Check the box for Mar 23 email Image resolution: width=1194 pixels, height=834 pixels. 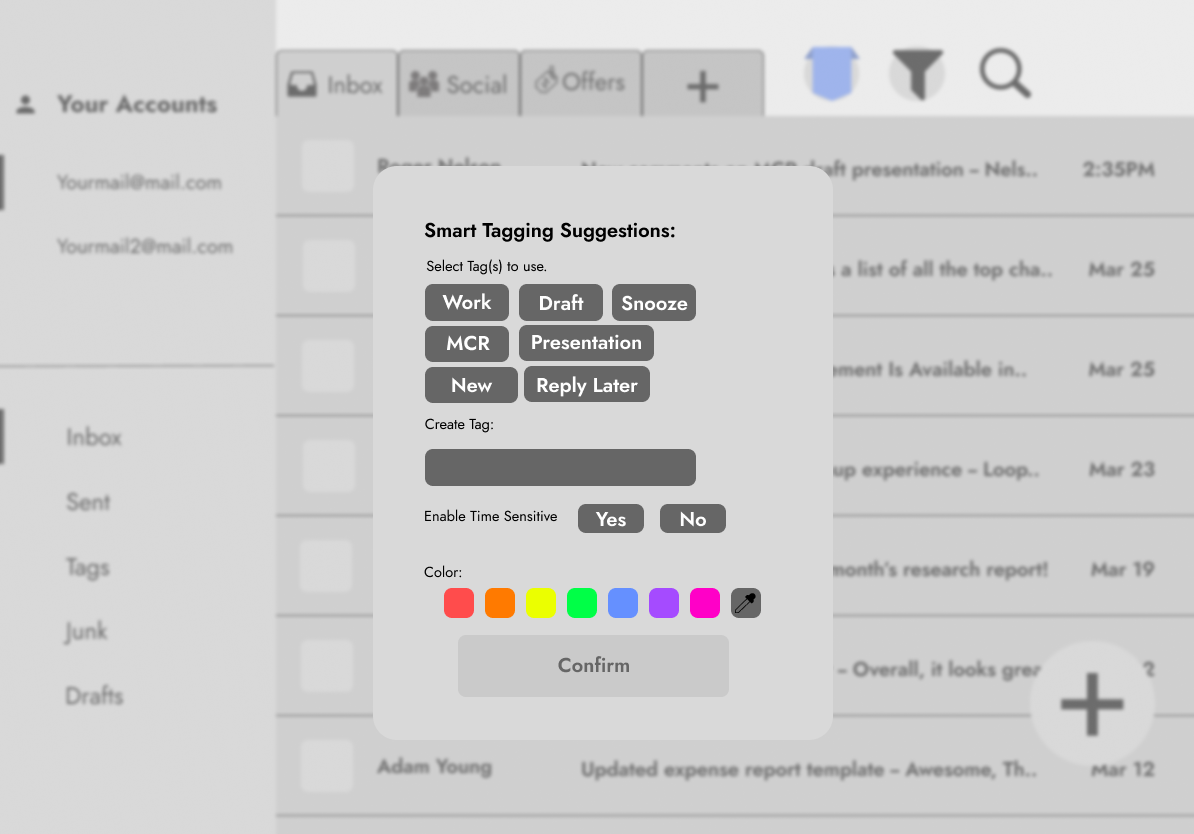tap(328, 466)
